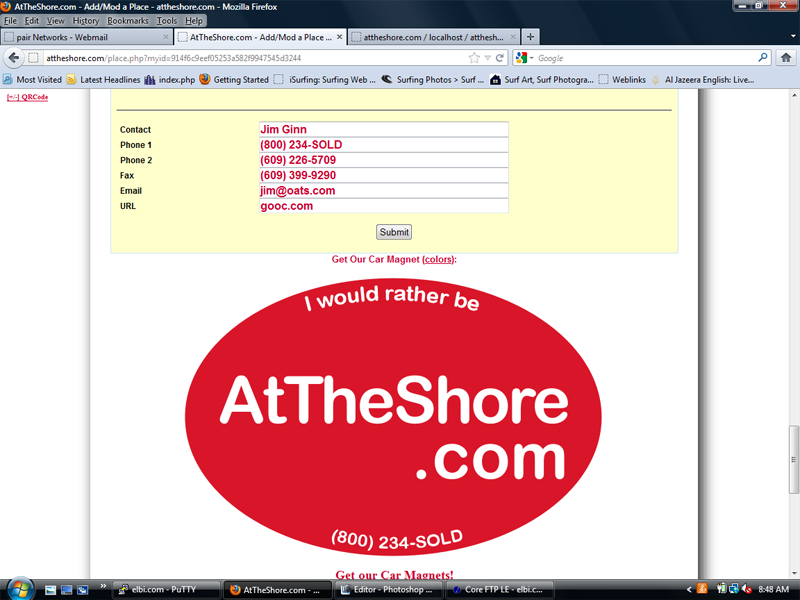Switch to the elbi.com - PuTTY taskbar window
This screenshot has height=600, width=800.
pos(166,590)
